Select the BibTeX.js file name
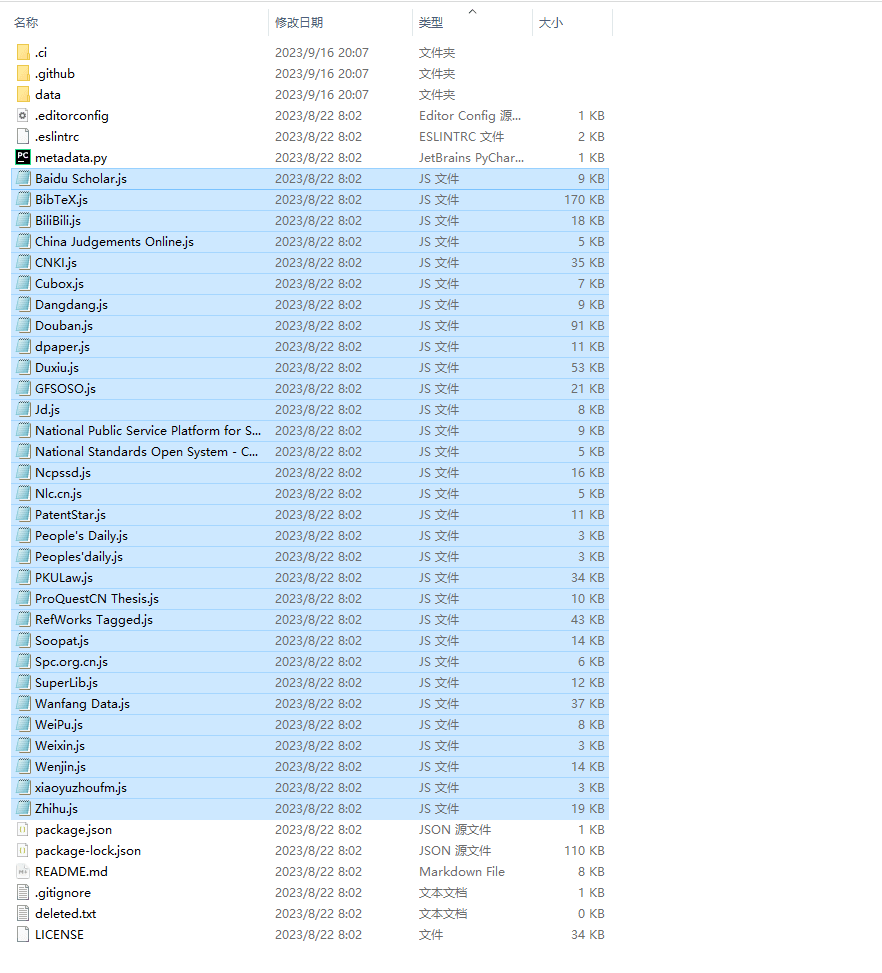Viewport: 882px width, 973px height. pos(61,199)
